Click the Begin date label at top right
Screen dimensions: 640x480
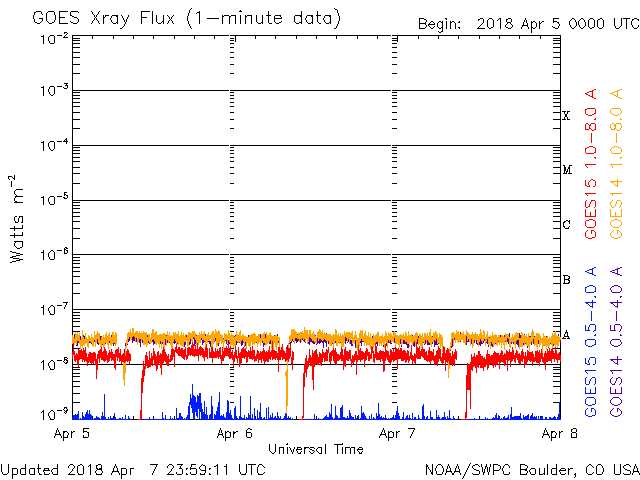pyautogui.click(x=528, y=23)
